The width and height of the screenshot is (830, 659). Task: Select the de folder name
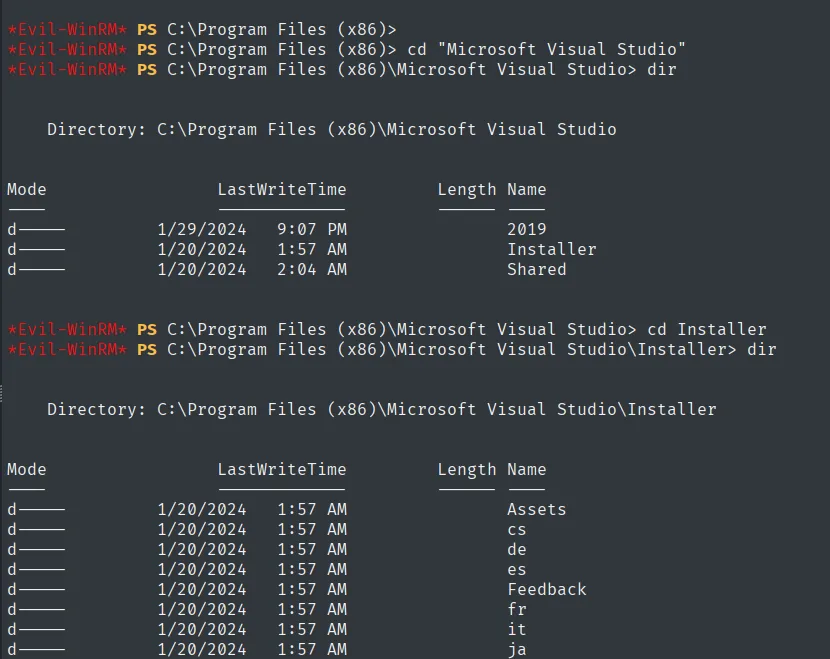517,549
